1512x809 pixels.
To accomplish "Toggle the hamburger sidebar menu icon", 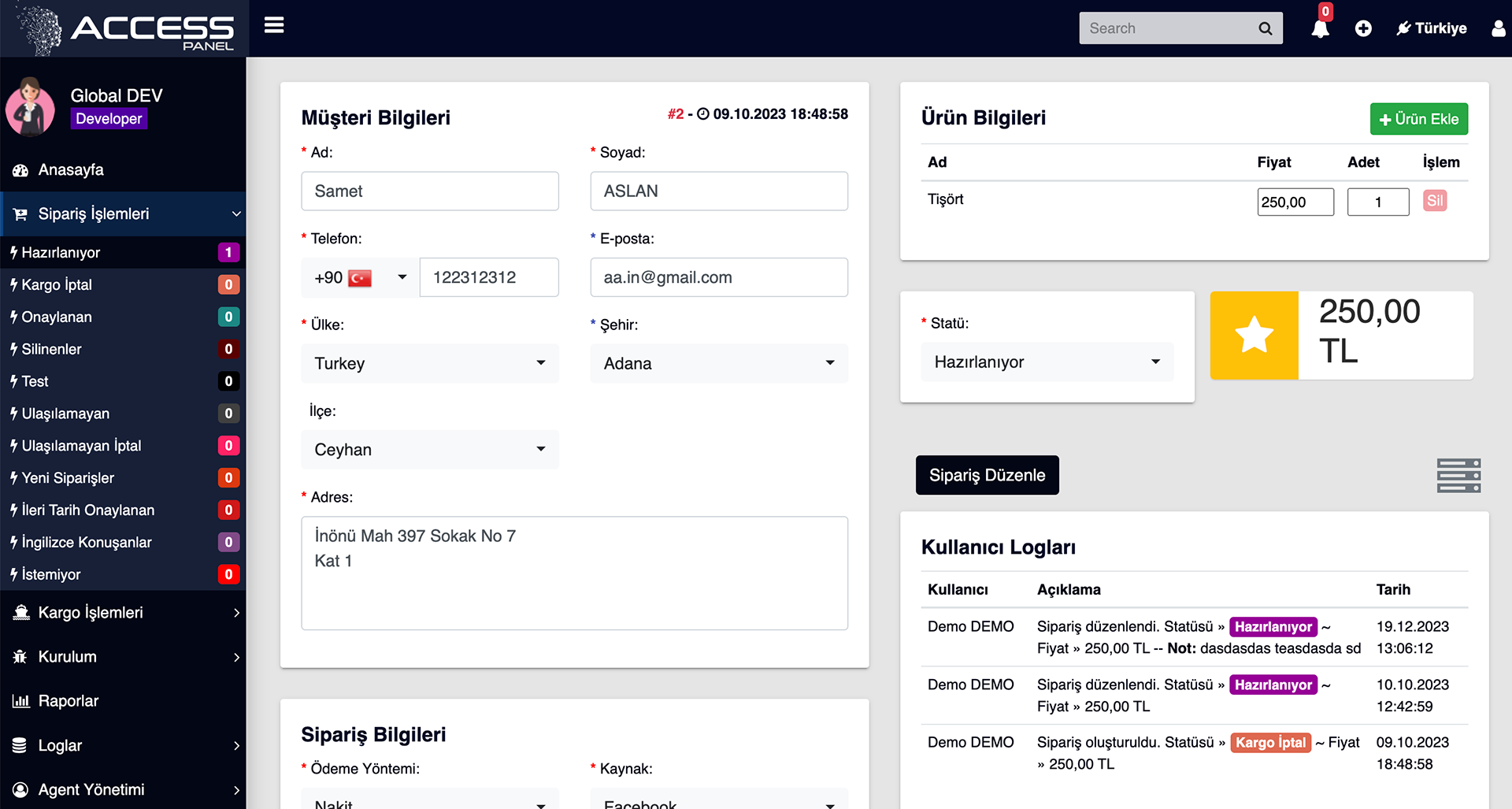I will 274,26.
